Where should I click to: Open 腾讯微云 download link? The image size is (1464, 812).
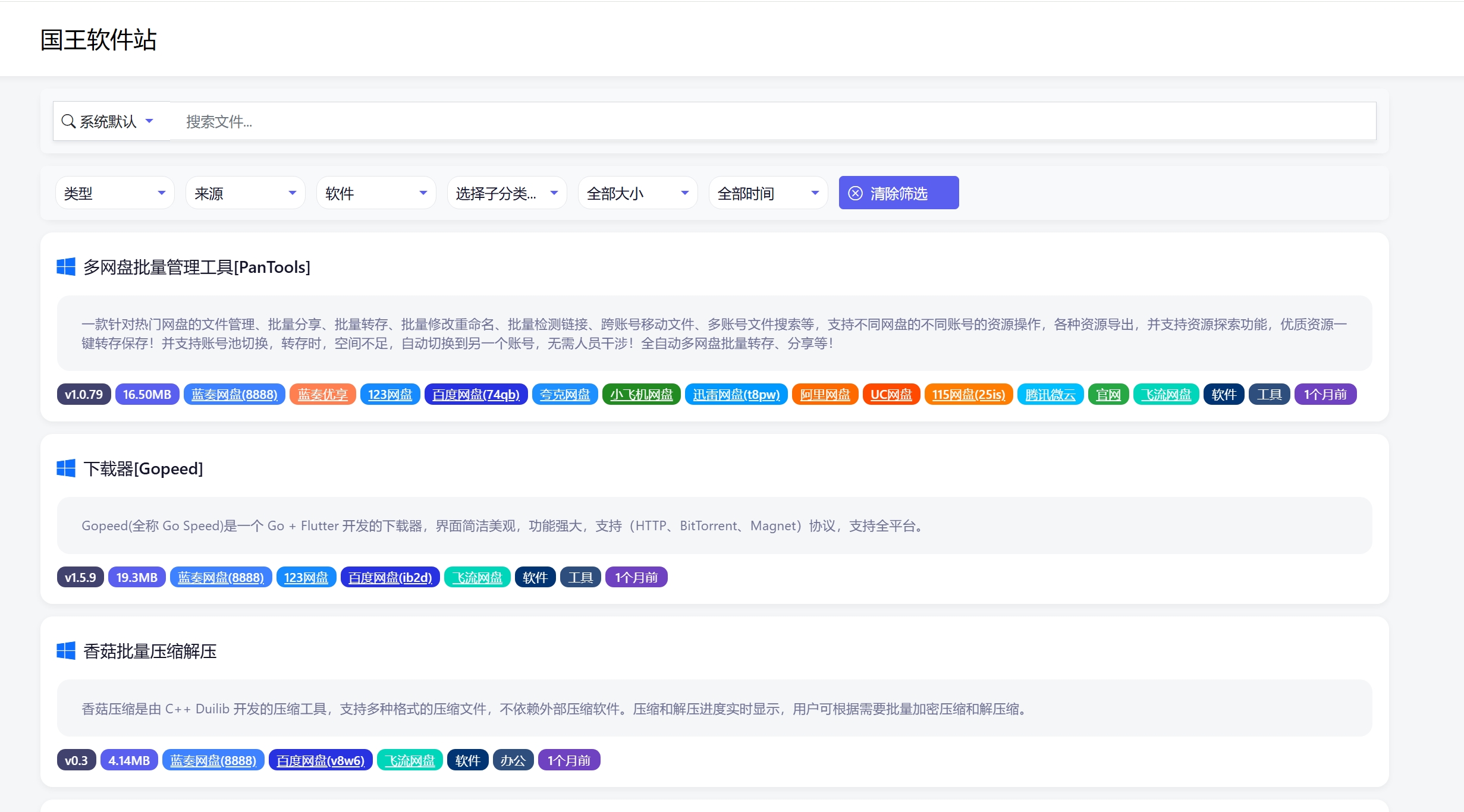coord(1051,394)
